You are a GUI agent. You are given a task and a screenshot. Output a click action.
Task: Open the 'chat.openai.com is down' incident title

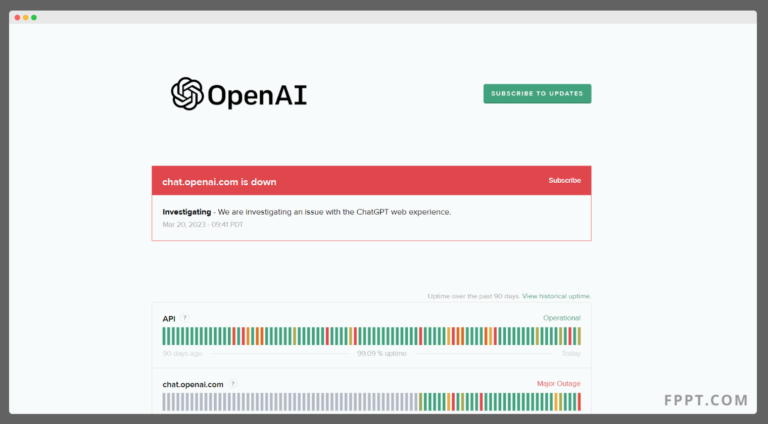pyautogui.click(x=219, y=182)
